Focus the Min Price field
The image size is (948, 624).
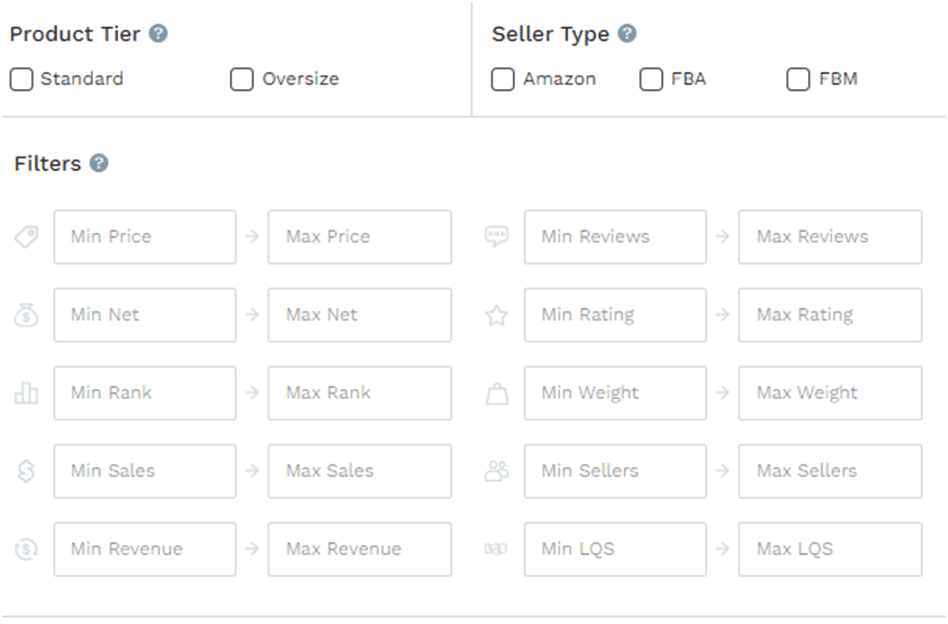pos(145,237)
